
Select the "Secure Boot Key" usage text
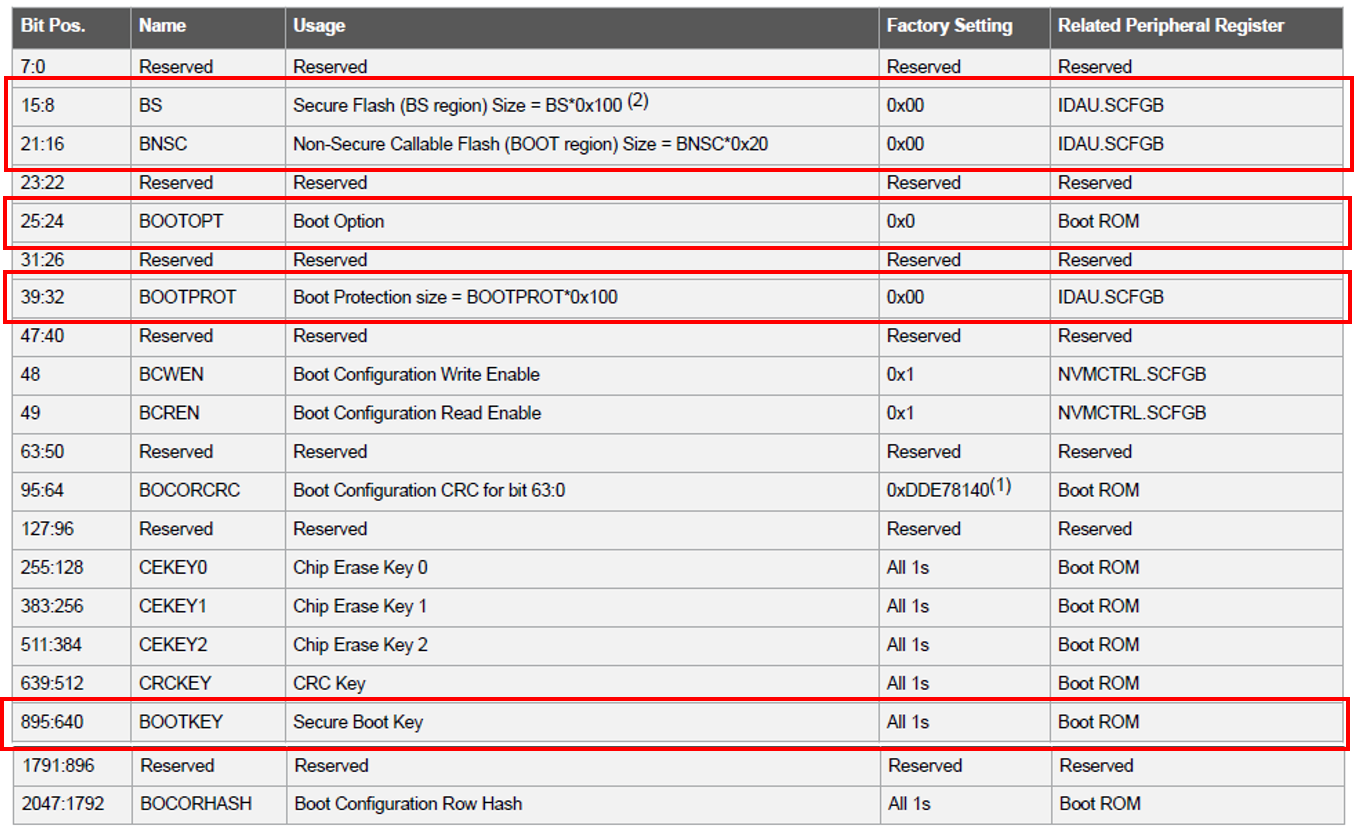(358, 722)
